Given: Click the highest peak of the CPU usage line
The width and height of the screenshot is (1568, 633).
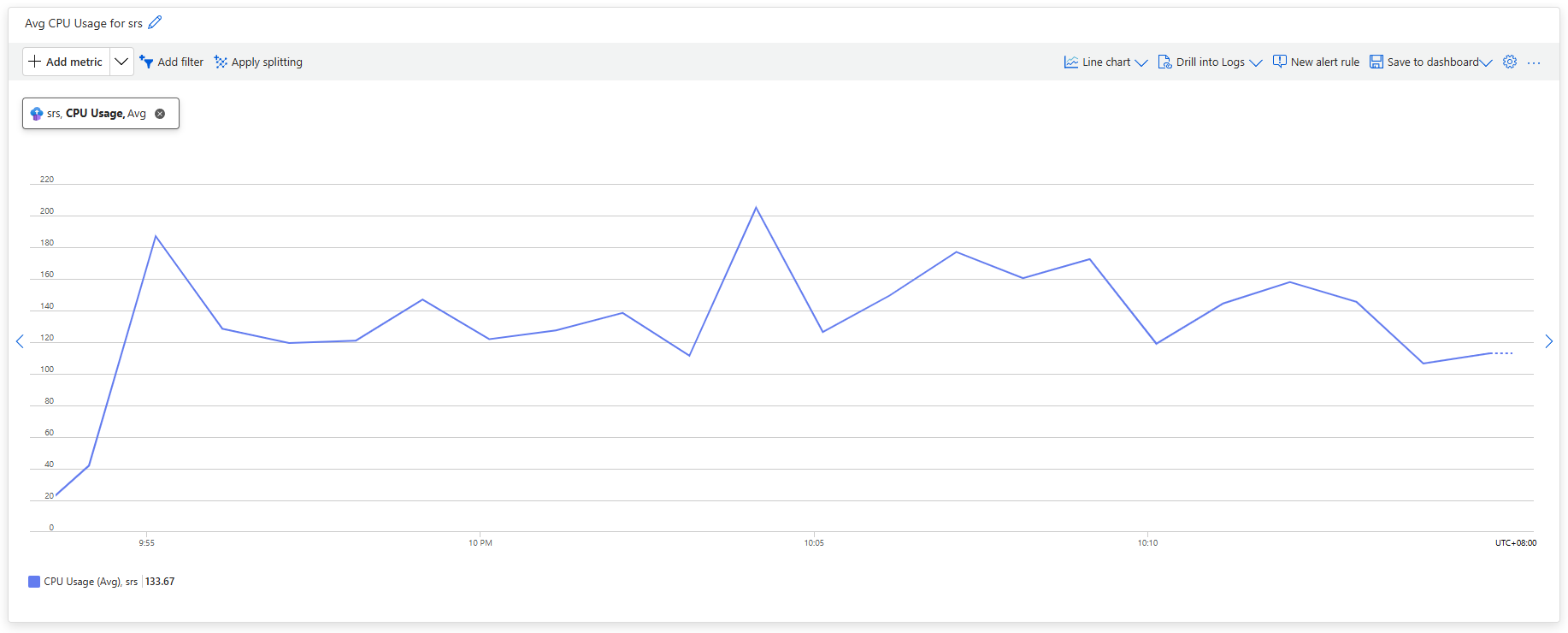Looking at the screenshot, I should 756,208.
